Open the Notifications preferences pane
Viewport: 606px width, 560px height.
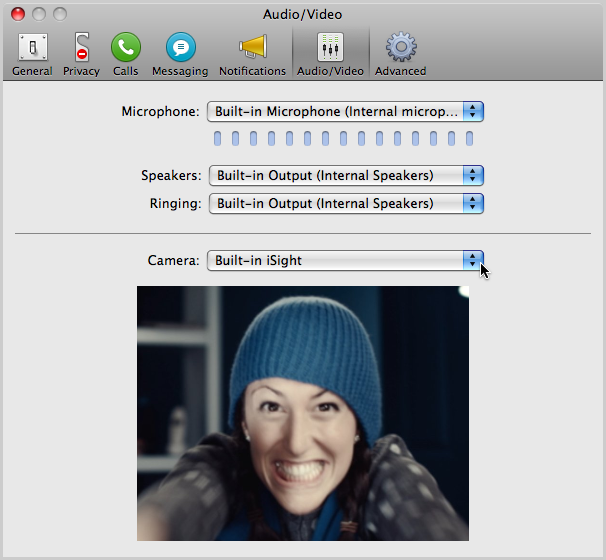252,54
